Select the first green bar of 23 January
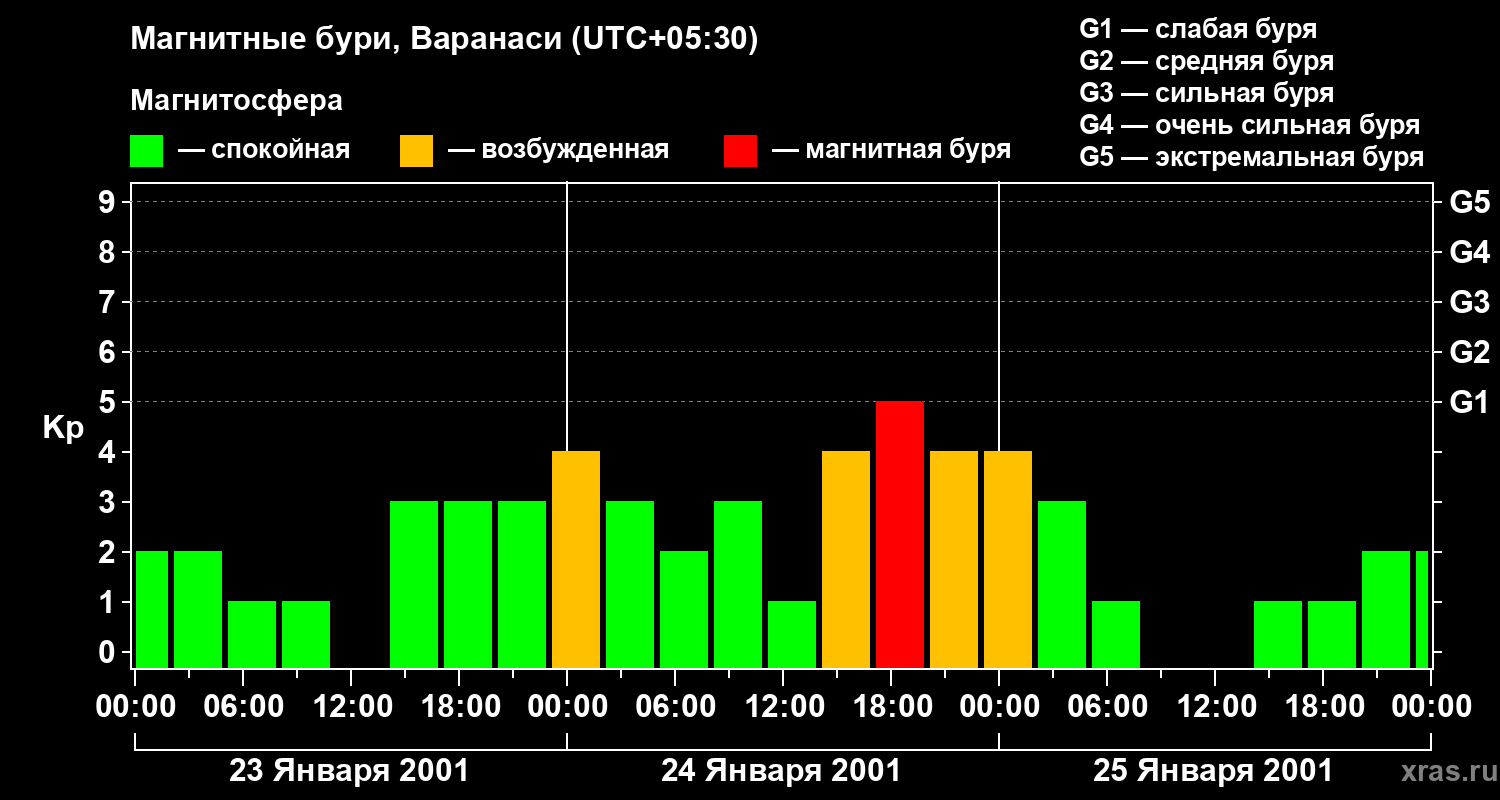1500x800 pixels. click(x=152, y=610)
